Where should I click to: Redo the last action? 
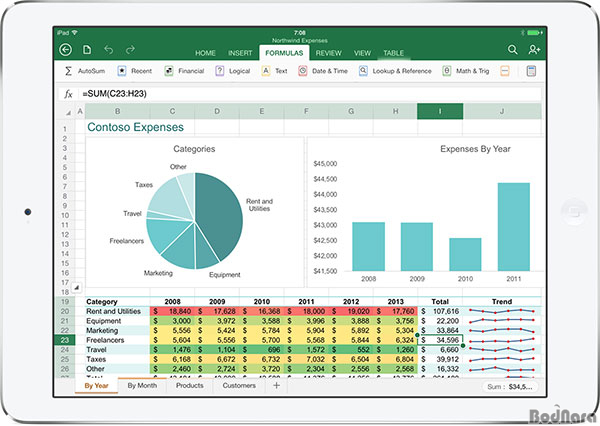click(129, 50)
